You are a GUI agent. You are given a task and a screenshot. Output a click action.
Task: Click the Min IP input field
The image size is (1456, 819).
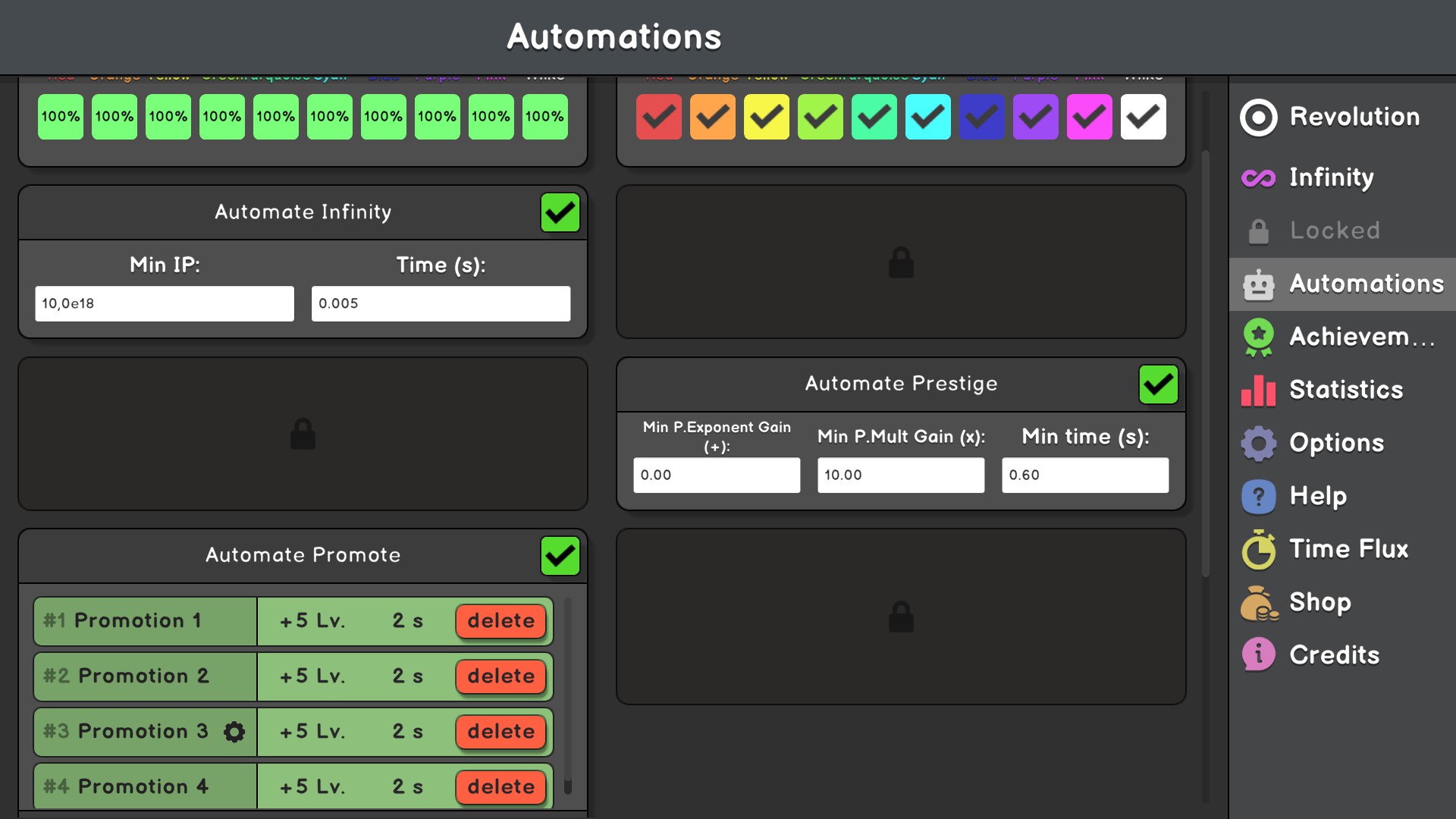(164, 303)
